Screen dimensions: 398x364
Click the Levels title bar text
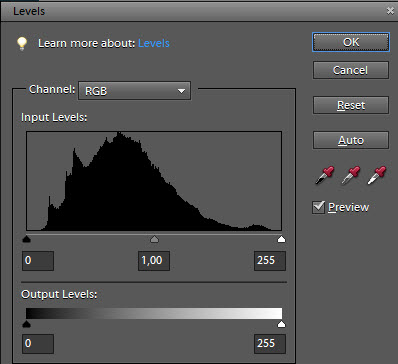(29, 11)
